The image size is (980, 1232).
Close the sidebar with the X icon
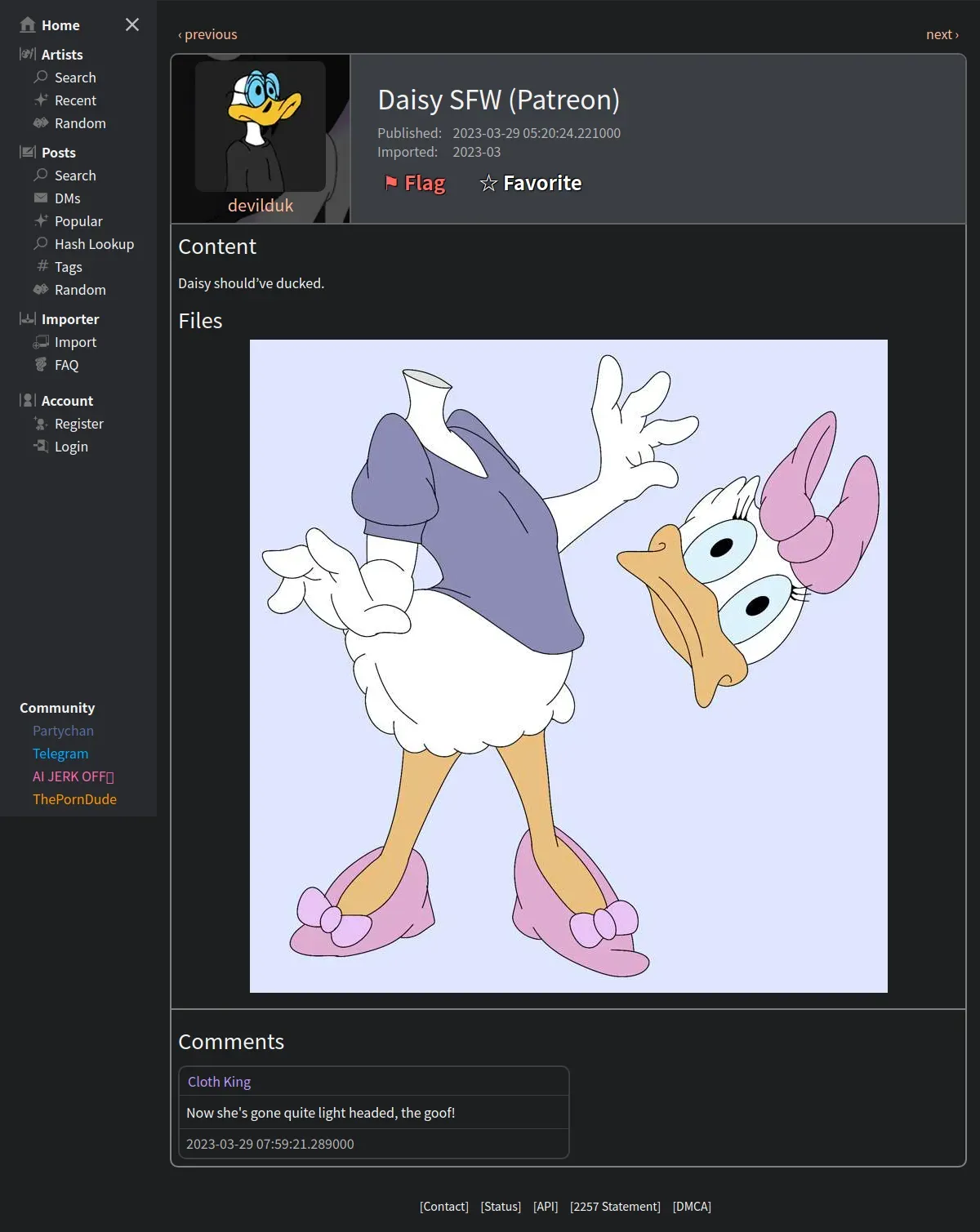pyautogui.click(x=132, y=24)
